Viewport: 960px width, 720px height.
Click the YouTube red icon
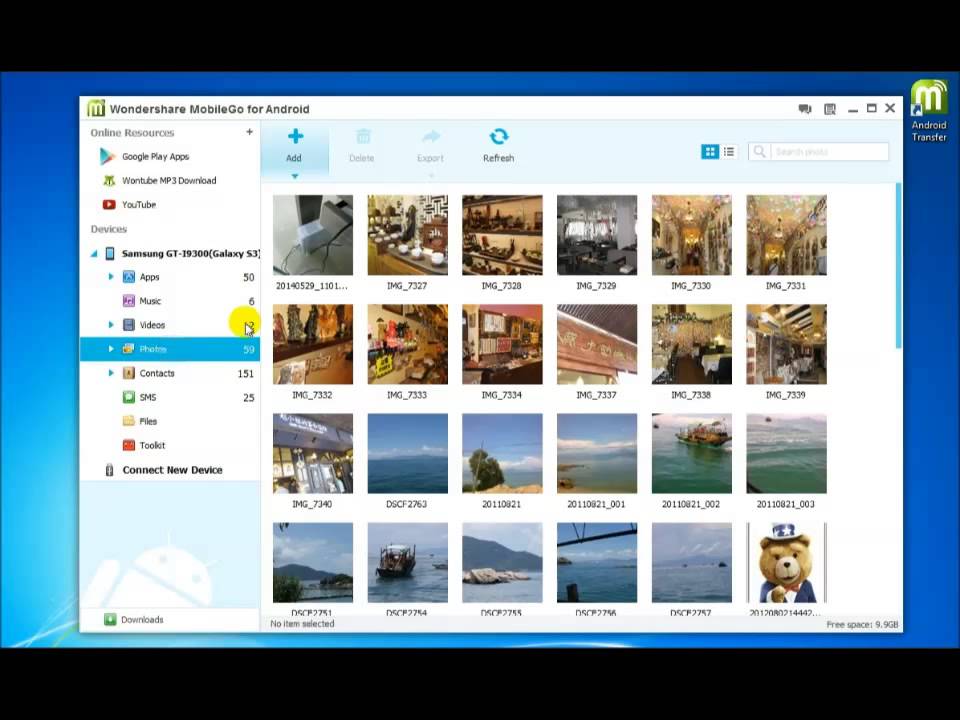[109, 204]
